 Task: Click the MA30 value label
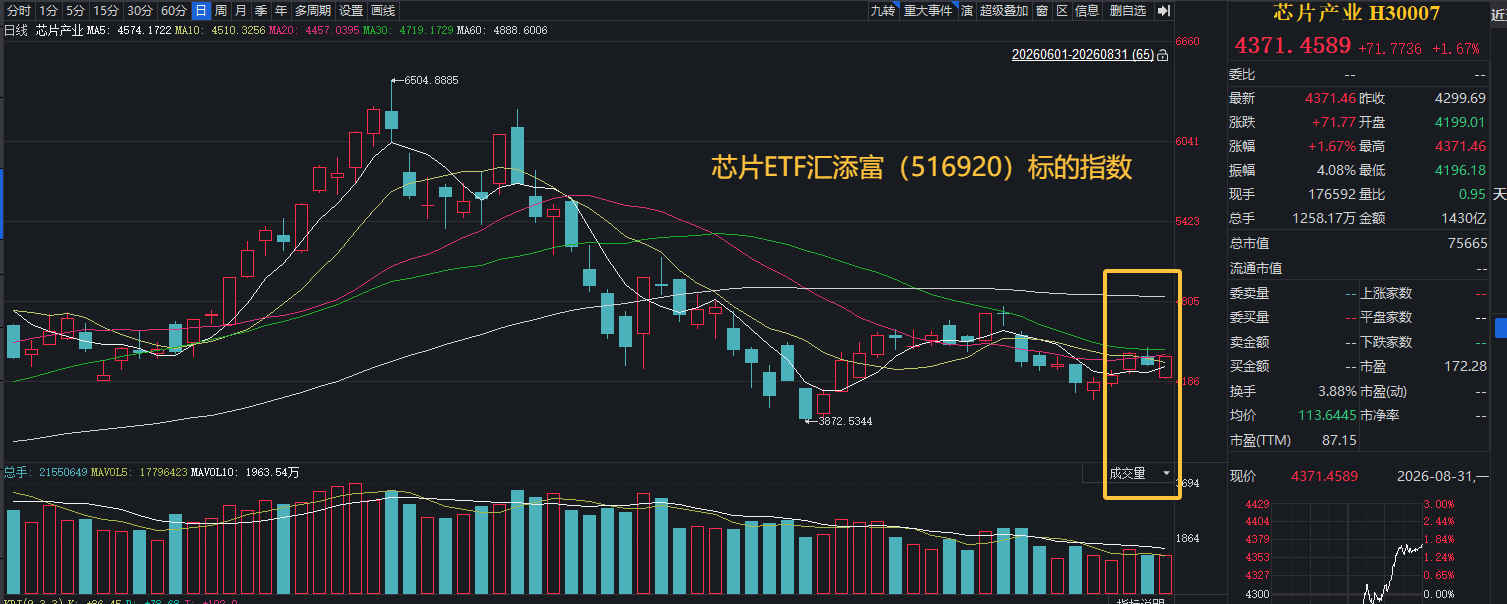point(408,31)
